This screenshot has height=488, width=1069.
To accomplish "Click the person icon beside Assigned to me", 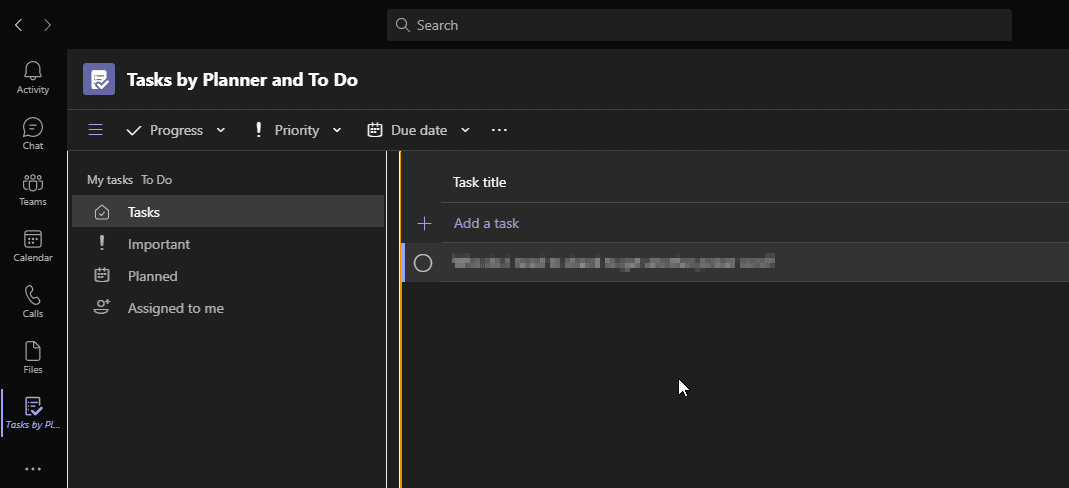I will coord(102,307).
